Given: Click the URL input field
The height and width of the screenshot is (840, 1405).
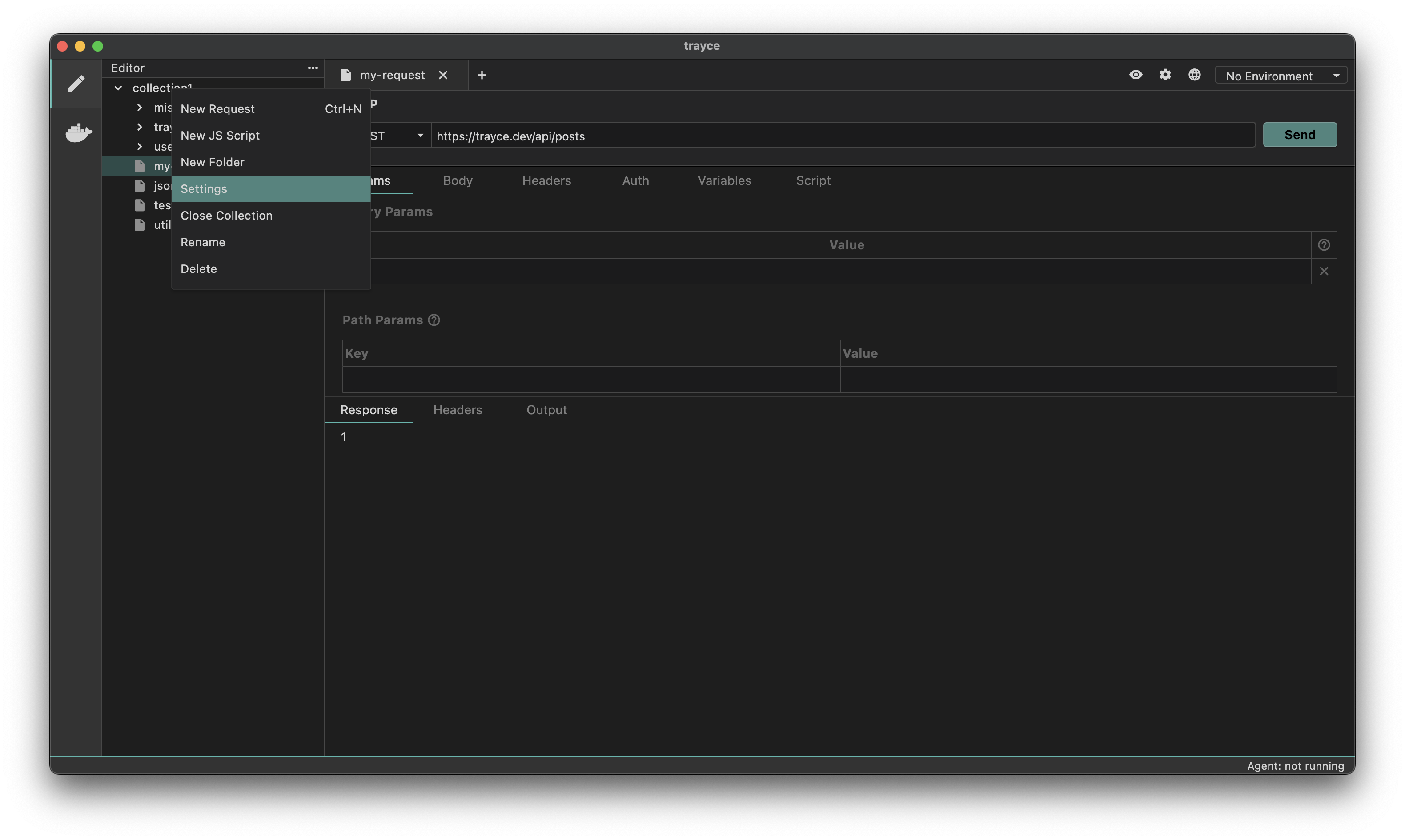Looking at the screenshot, I should pyautogui.click(x=843, y=136).
